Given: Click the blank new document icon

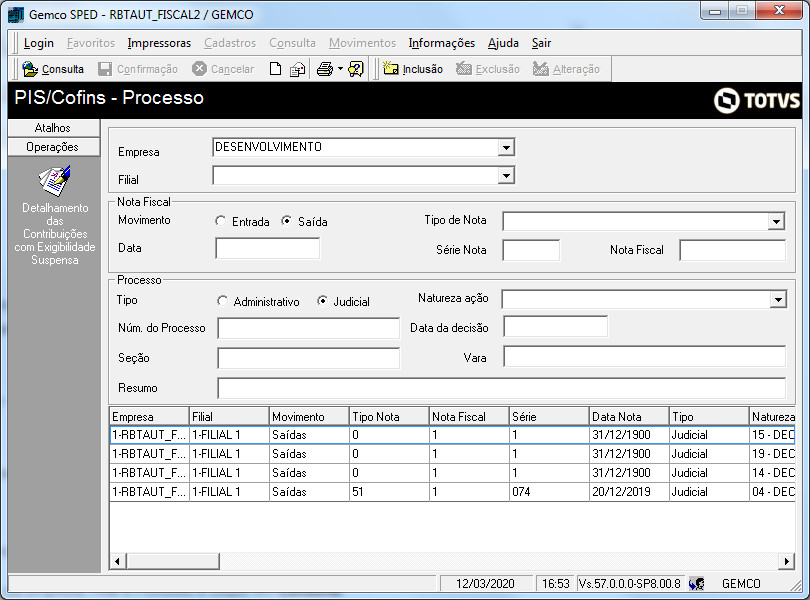Looking at the screenshot, I should tap(275, 69).
